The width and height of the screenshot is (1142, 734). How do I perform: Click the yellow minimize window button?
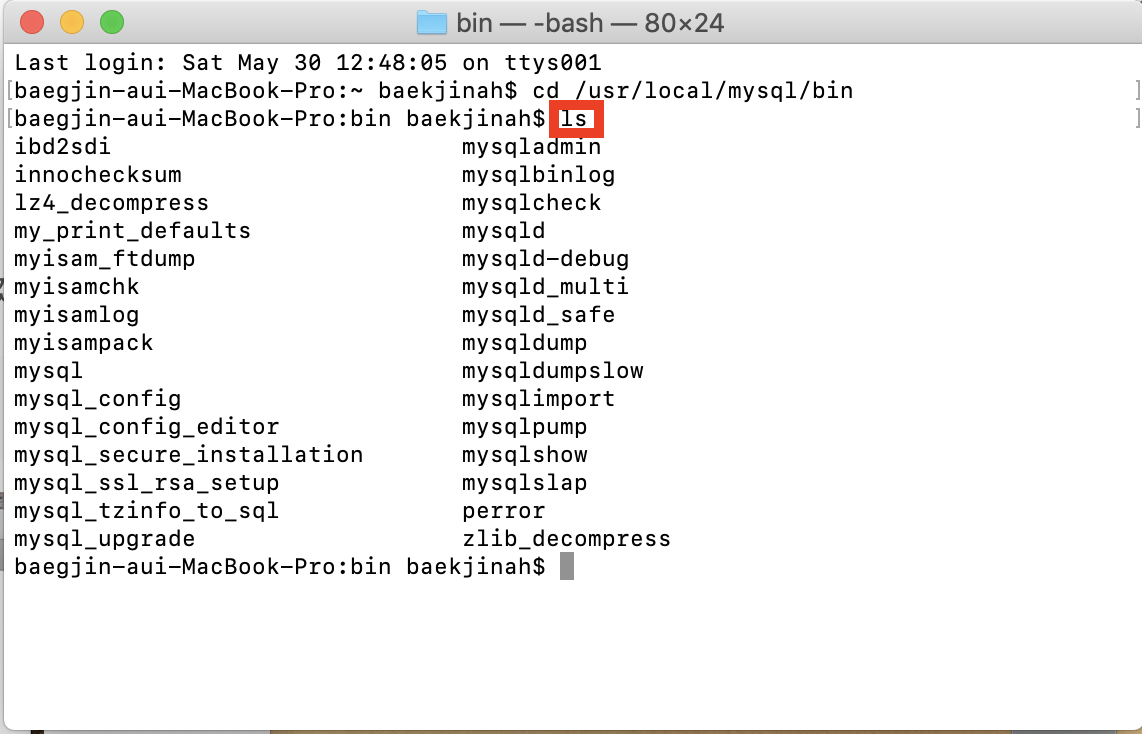click(72, 23)
